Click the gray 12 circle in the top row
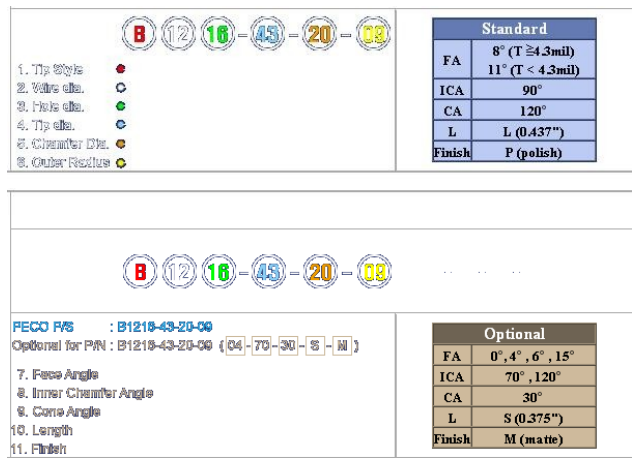The width and height of the screenshot is (638, 472). [x=177, y=36]
